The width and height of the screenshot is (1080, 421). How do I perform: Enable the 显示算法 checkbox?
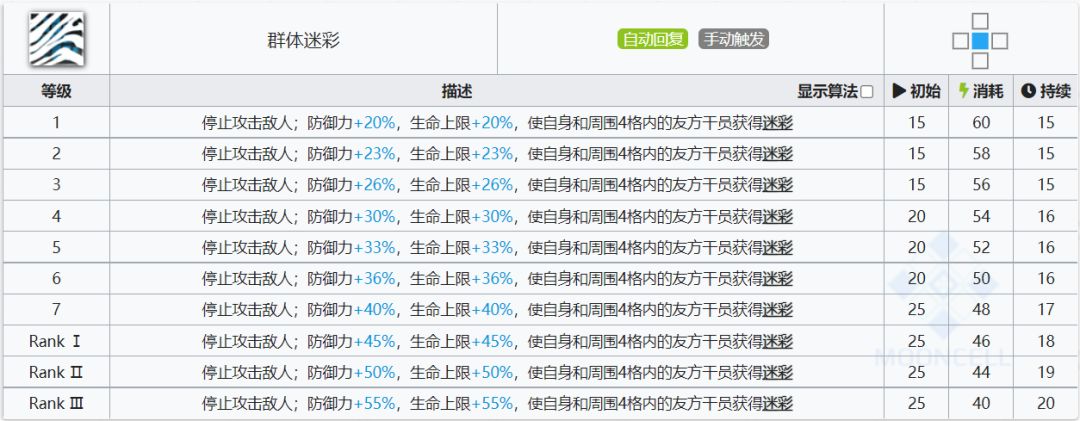click(x=867, y=92)
